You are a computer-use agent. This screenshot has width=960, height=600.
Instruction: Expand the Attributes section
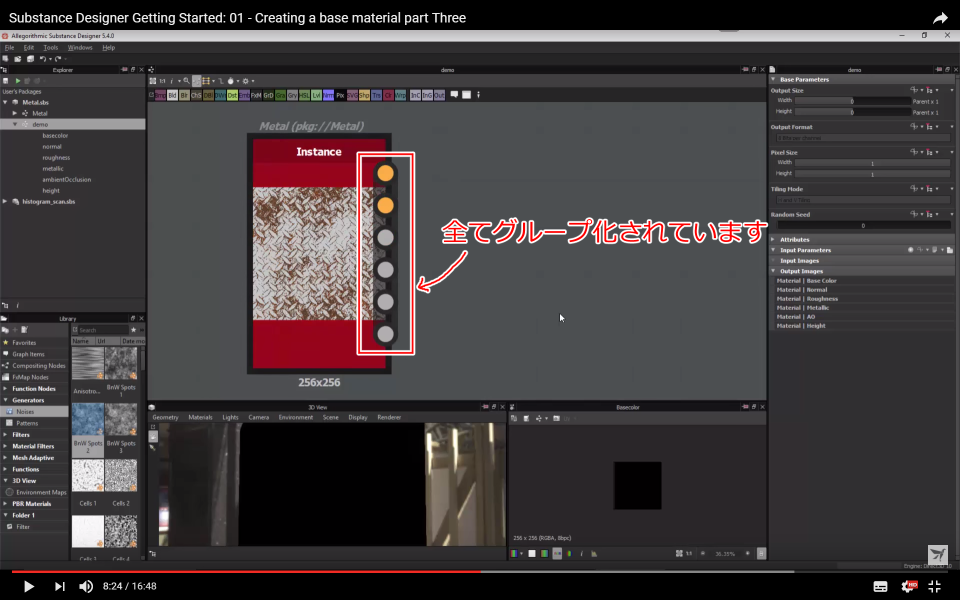tap(773, 239)
